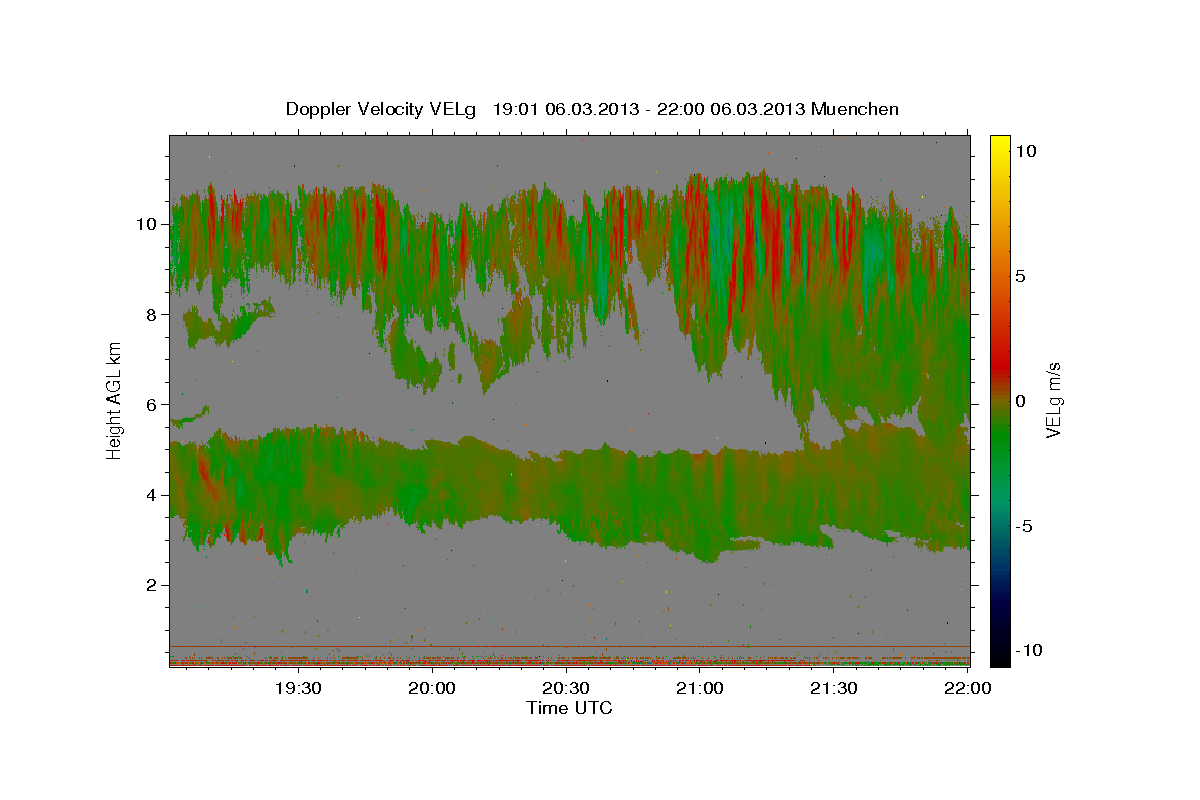The width and height of the screenshot is (1200, 800).
Task: Click the height tick label 4
Action: [x=154, y=495]
